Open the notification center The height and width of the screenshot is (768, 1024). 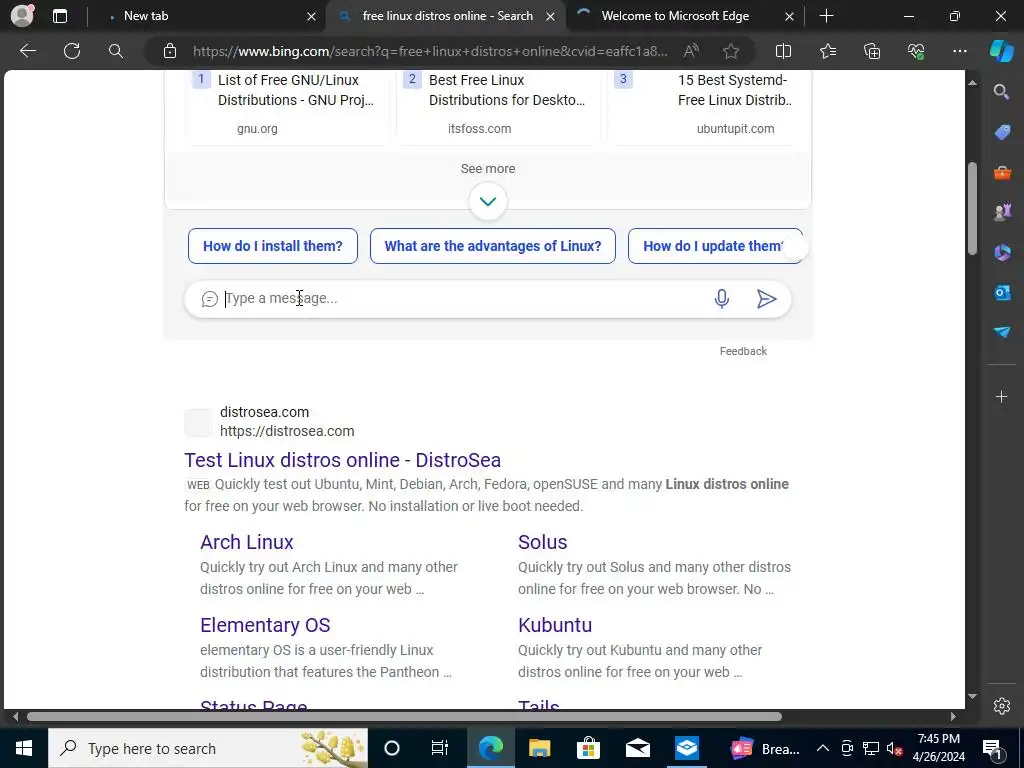992,748
